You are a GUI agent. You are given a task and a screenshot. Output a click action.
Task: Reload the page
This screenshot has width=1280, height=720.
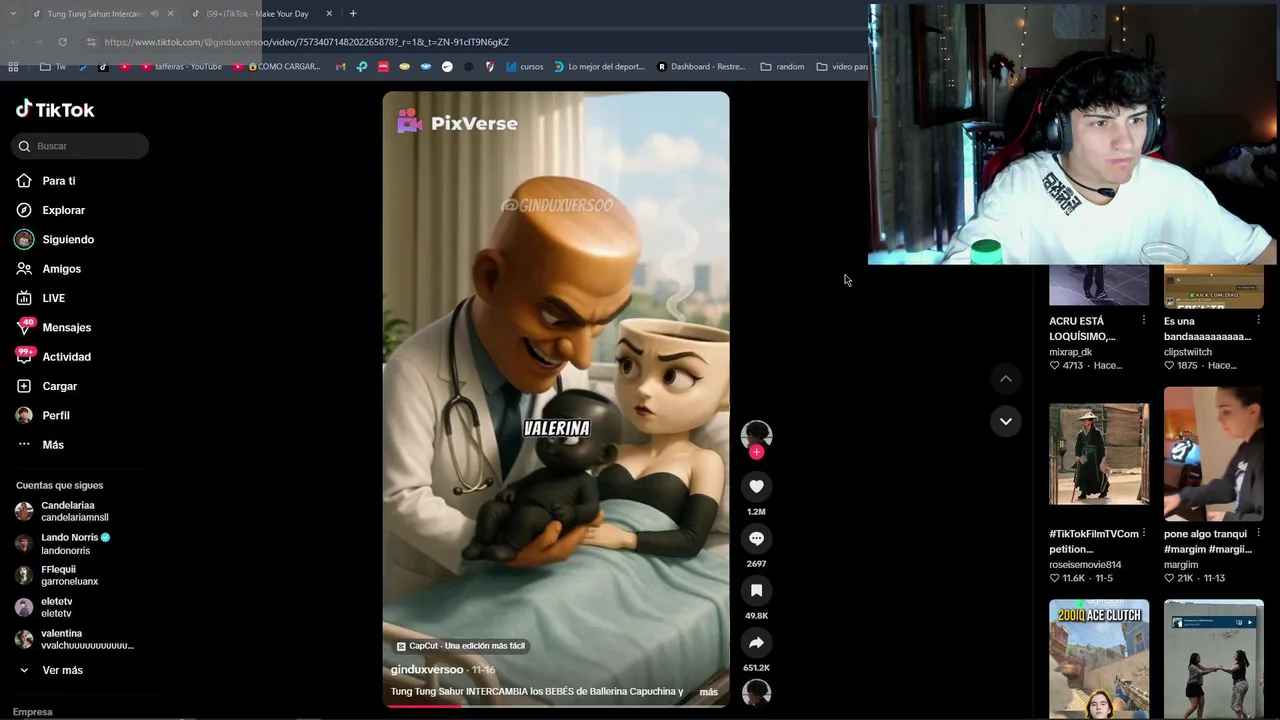(62, 42)
